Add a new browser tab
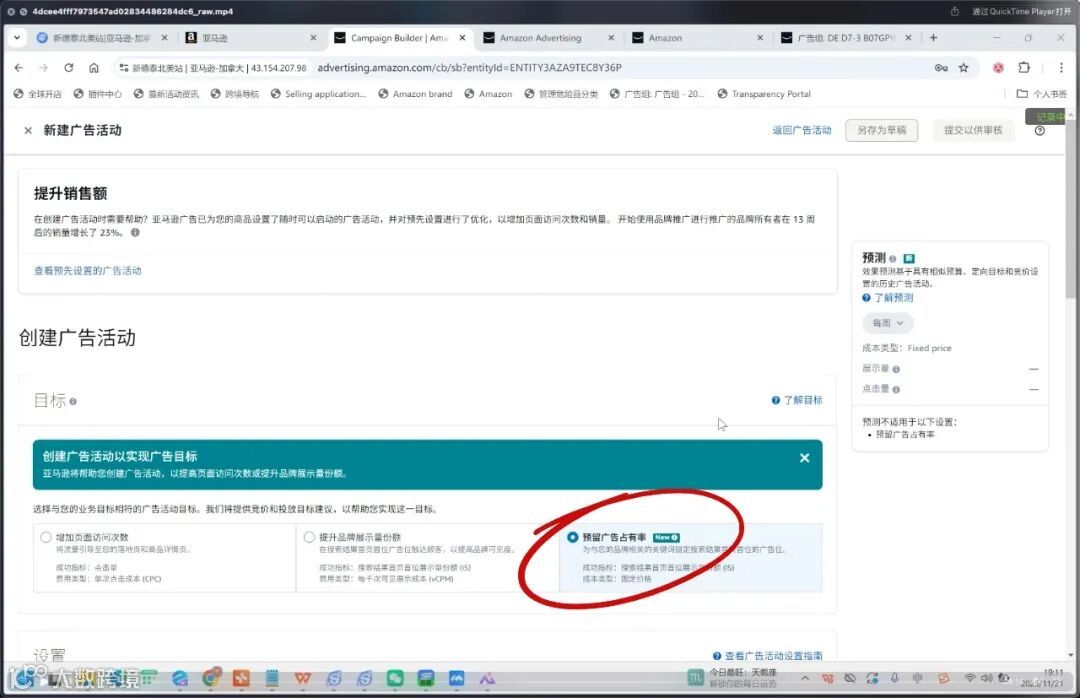The image size is (1080, 698). click(x=933, y=38)
